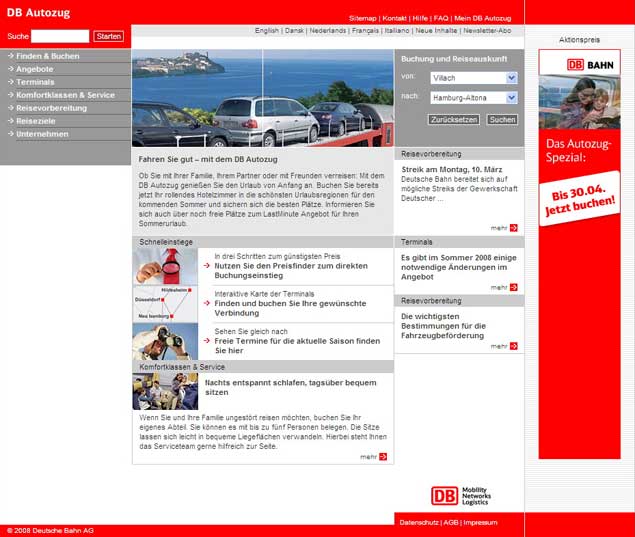Open Komfortklassen & Service navigation item
The width and height of the screenshot is (635, 537).
point(65,95)
